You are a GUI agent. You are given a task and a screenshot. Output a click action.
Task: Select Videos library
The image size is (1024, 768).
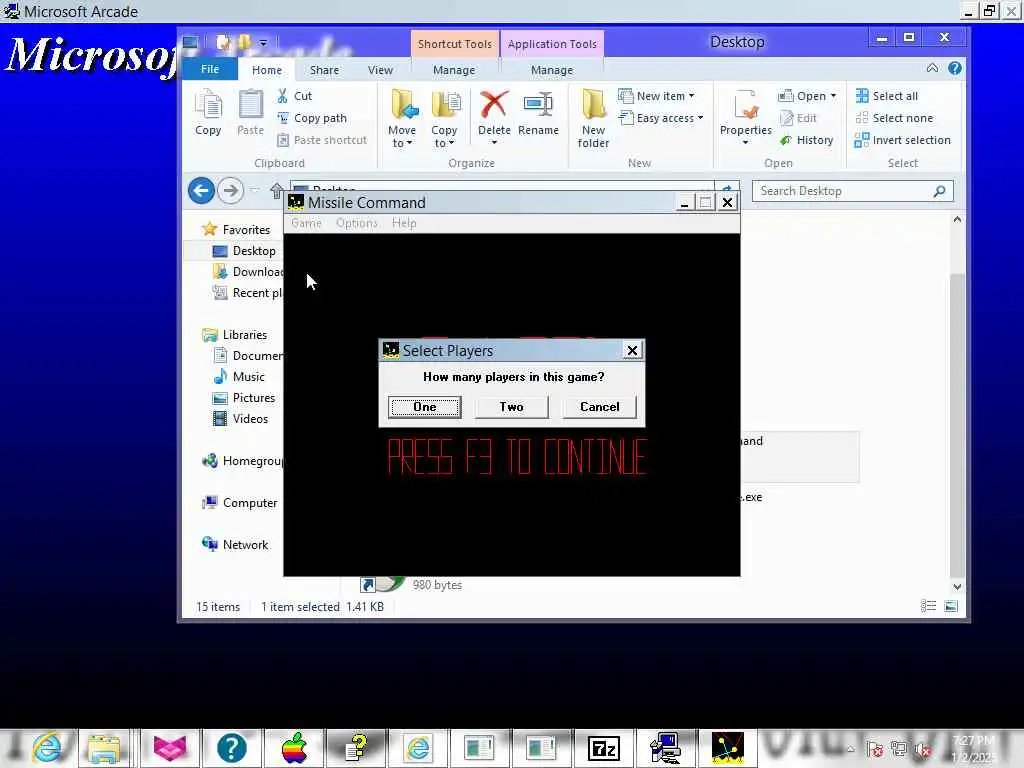[241, 419]
